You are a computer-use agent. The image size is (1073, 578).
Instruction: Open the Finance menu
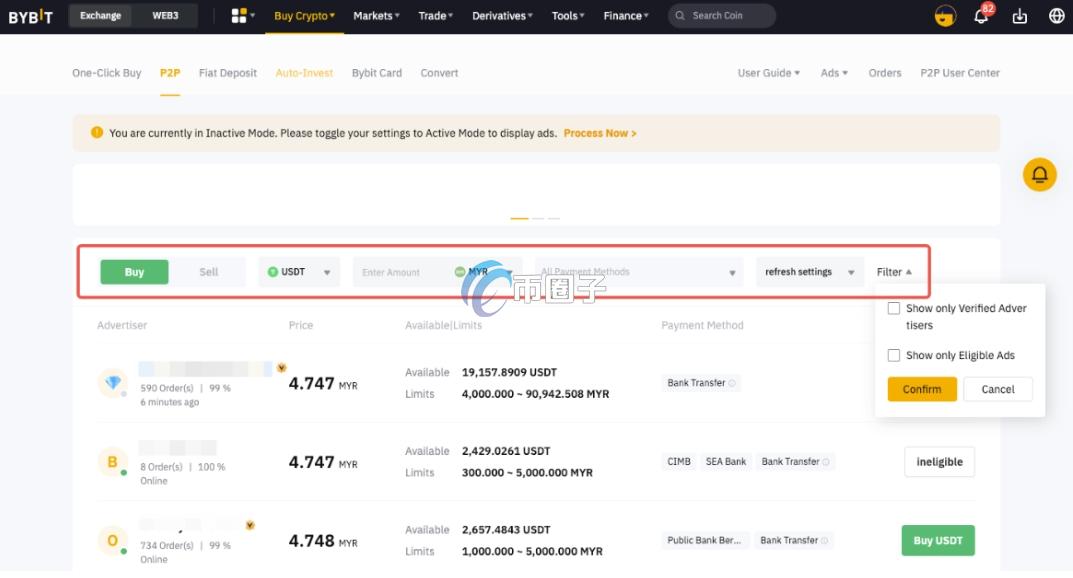[626, 16]
